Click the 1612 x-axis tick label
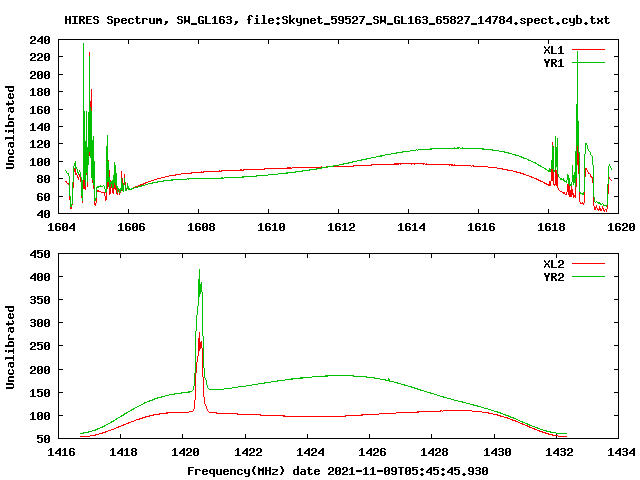The image size is (640, 480). coord(341,227)
